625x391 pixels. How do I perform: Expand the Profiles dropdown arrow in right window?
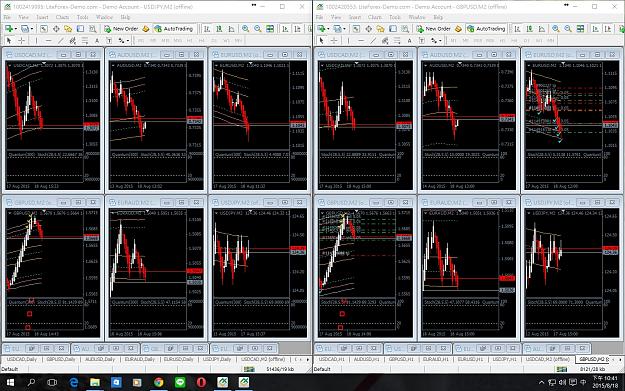coord(344,29)
